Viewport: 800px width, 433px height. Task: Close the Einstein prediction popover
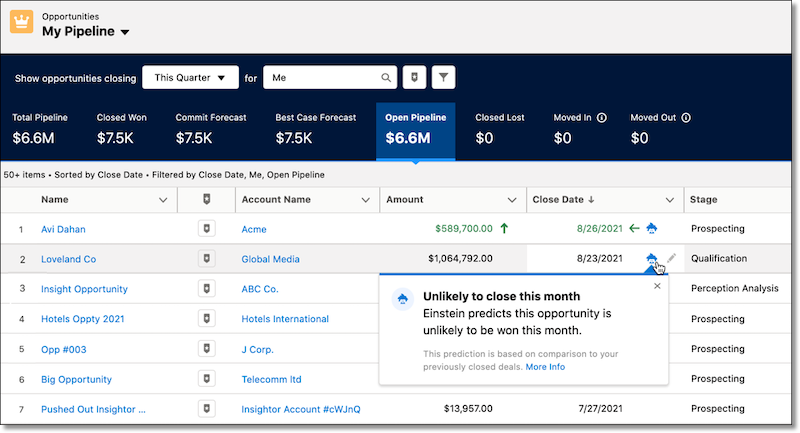coord(657,286)
